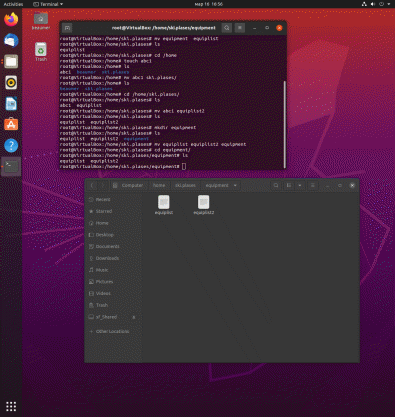Open Music in the Files sidebar
Image resolution: width=395 pixels, height=417 pixels.
point(113,270)
